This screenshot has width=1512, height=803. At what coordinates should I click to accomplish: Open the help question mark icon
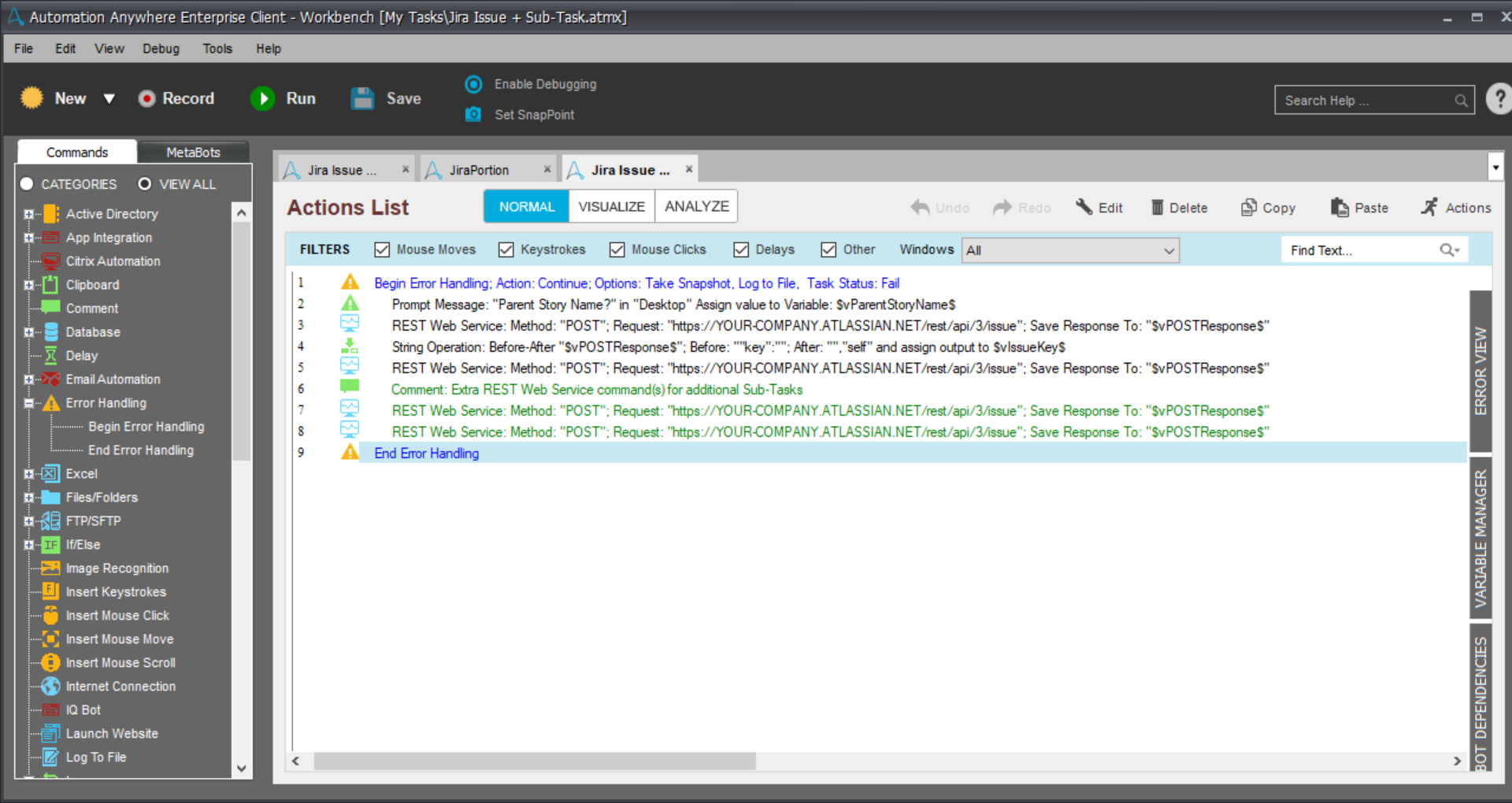pos(1499,99)
